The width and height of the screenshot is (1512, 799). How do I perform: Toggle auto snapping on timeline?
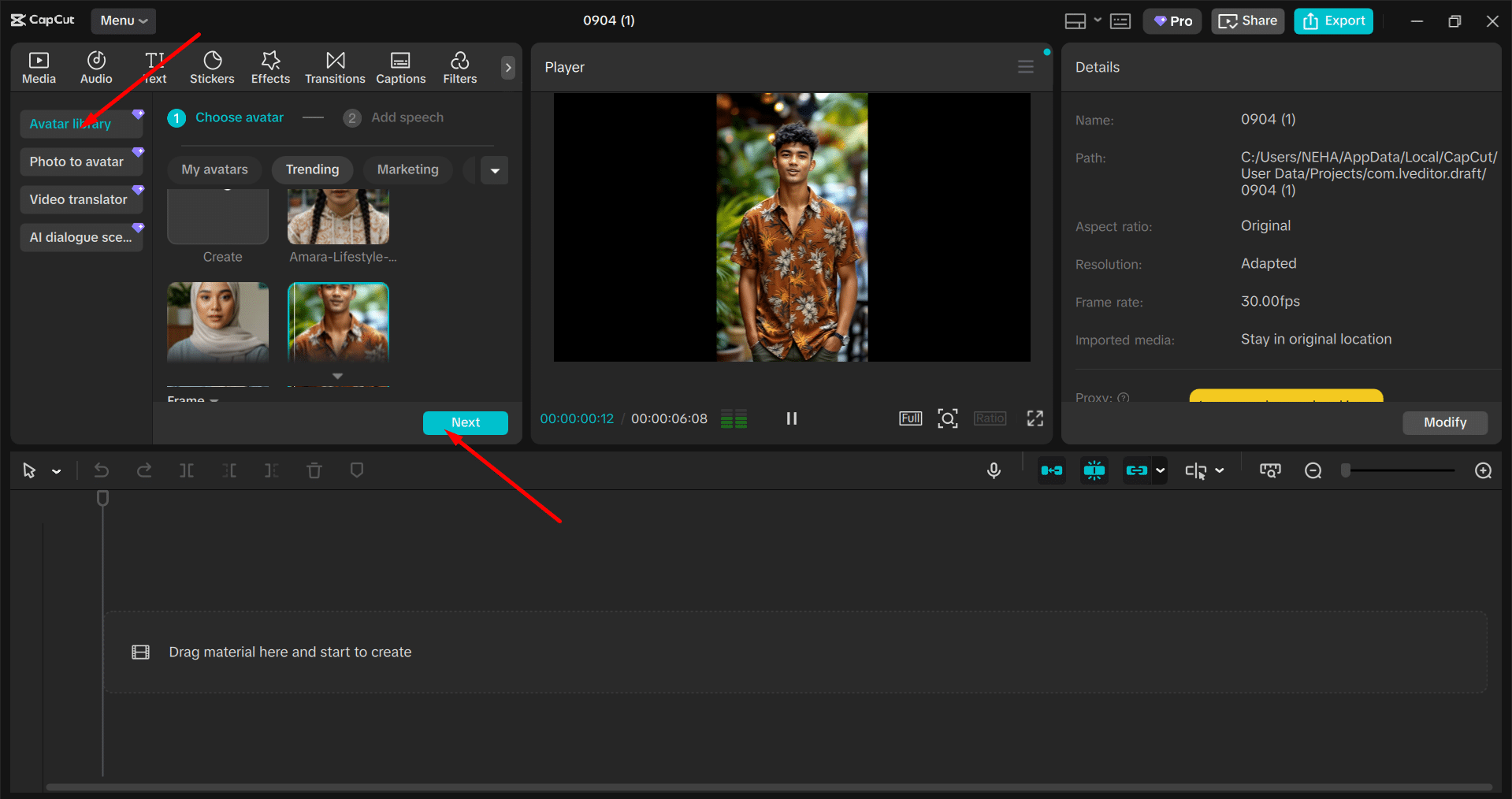tap(1094, 470)
